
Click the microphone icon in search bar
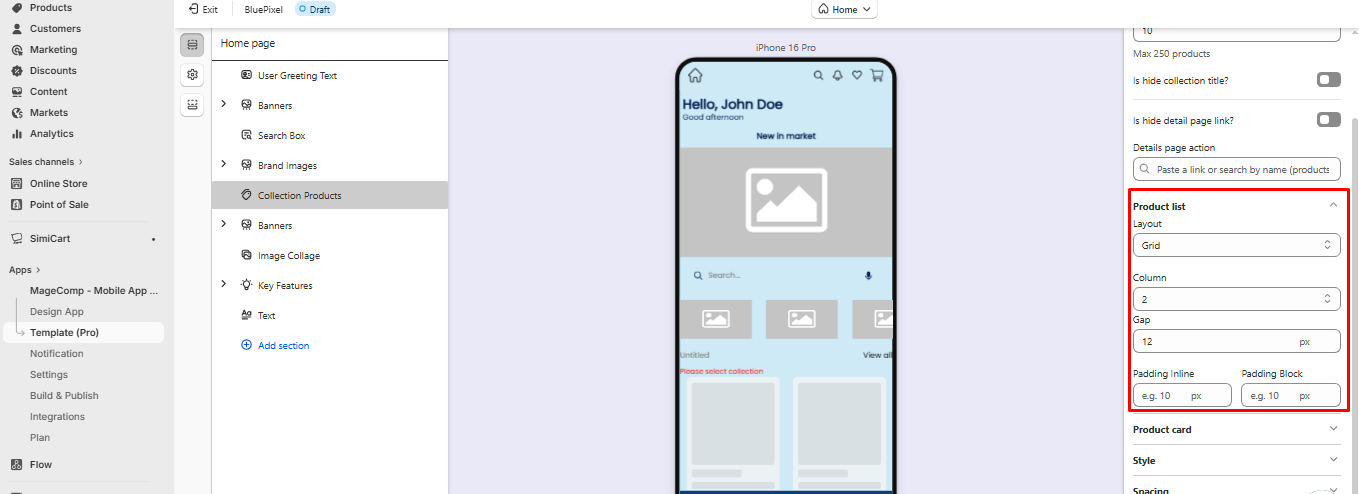pos(868,275)
